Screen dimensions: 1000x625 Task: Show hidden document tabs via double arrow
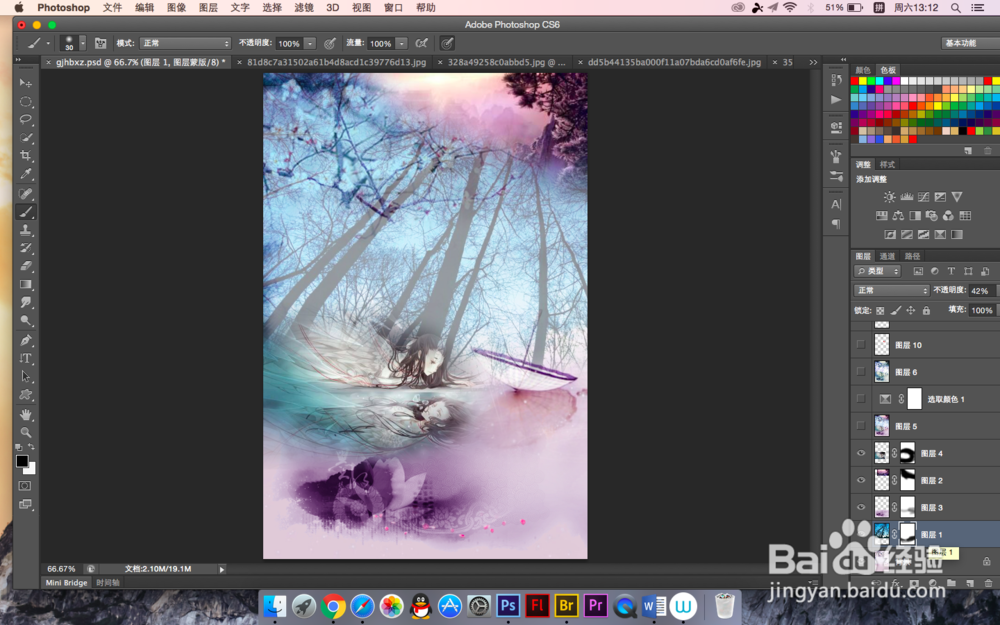[x=813, y=62]
